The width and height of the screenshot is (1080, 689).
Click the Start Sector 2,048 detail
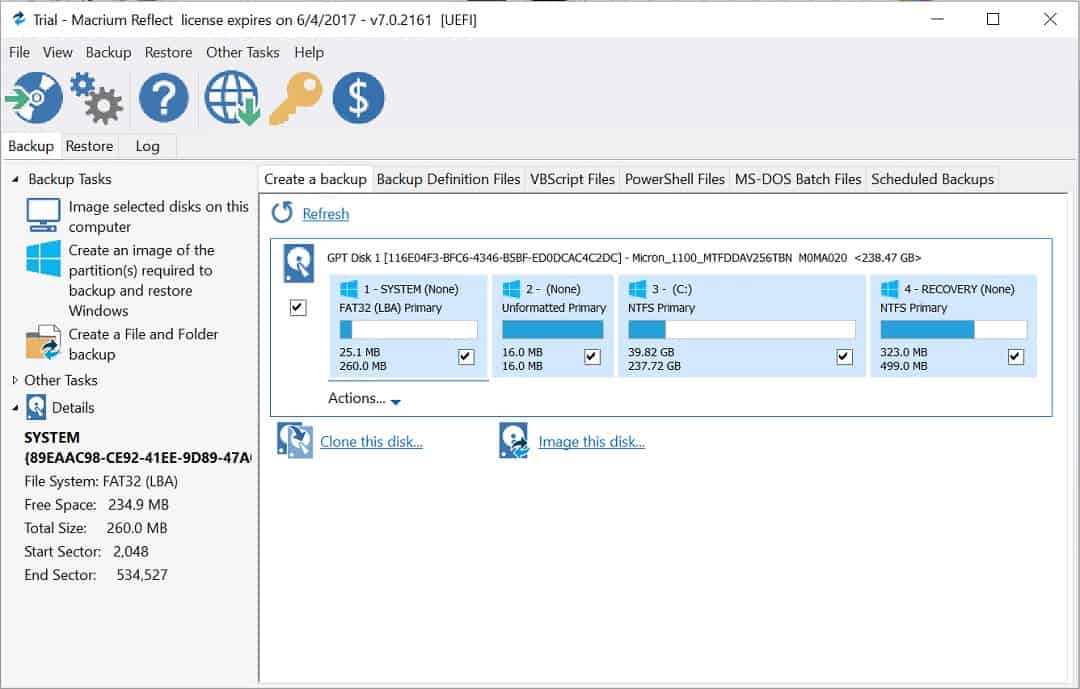coord(86,551)
